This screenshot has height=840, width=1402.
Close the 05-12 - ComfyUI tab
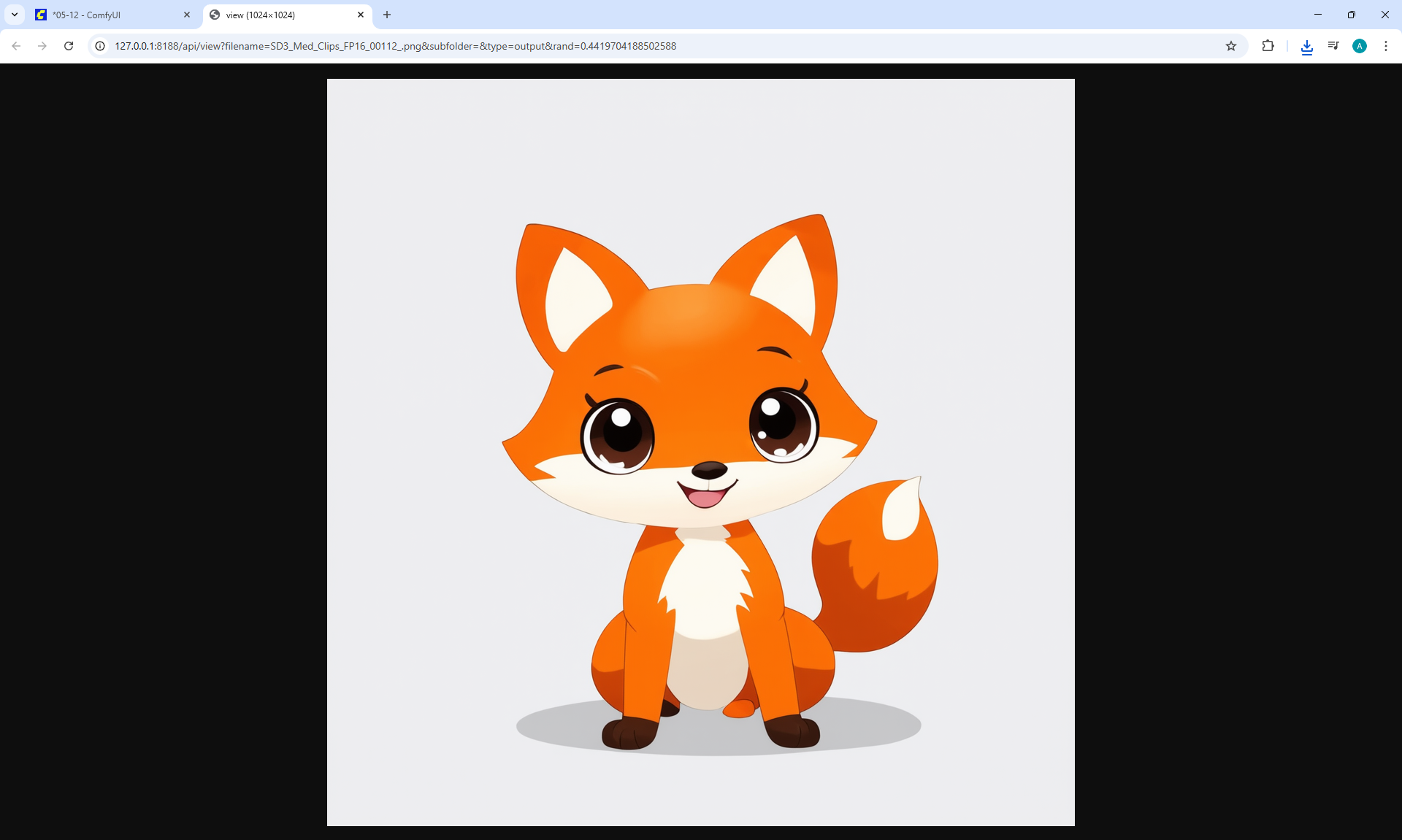[x=187, y=15]
